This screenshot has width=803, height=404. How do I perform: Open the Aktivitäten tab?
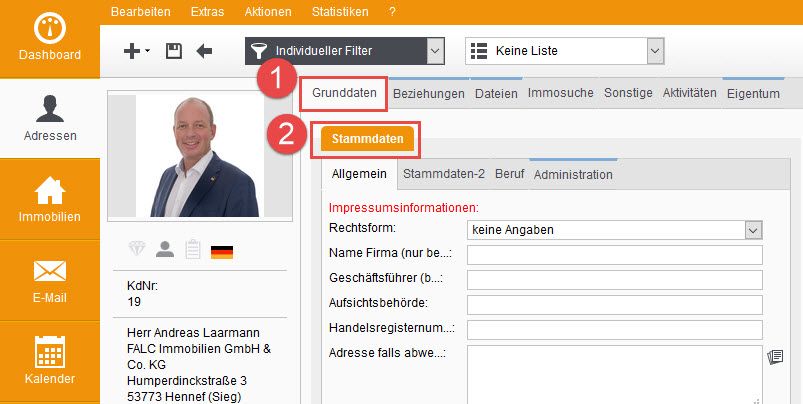click(688, 93)
